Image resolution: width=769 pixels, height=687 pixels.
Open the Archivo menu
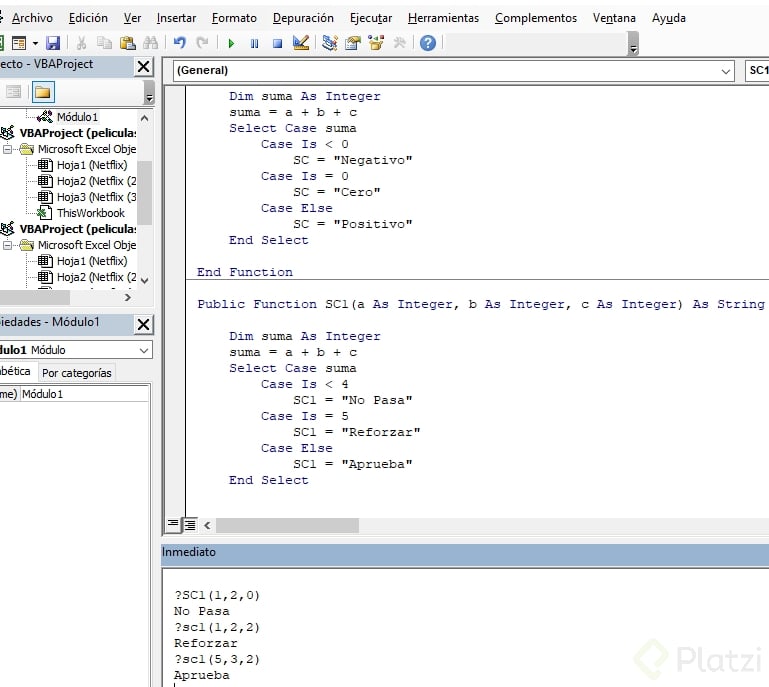pos(32,18)
